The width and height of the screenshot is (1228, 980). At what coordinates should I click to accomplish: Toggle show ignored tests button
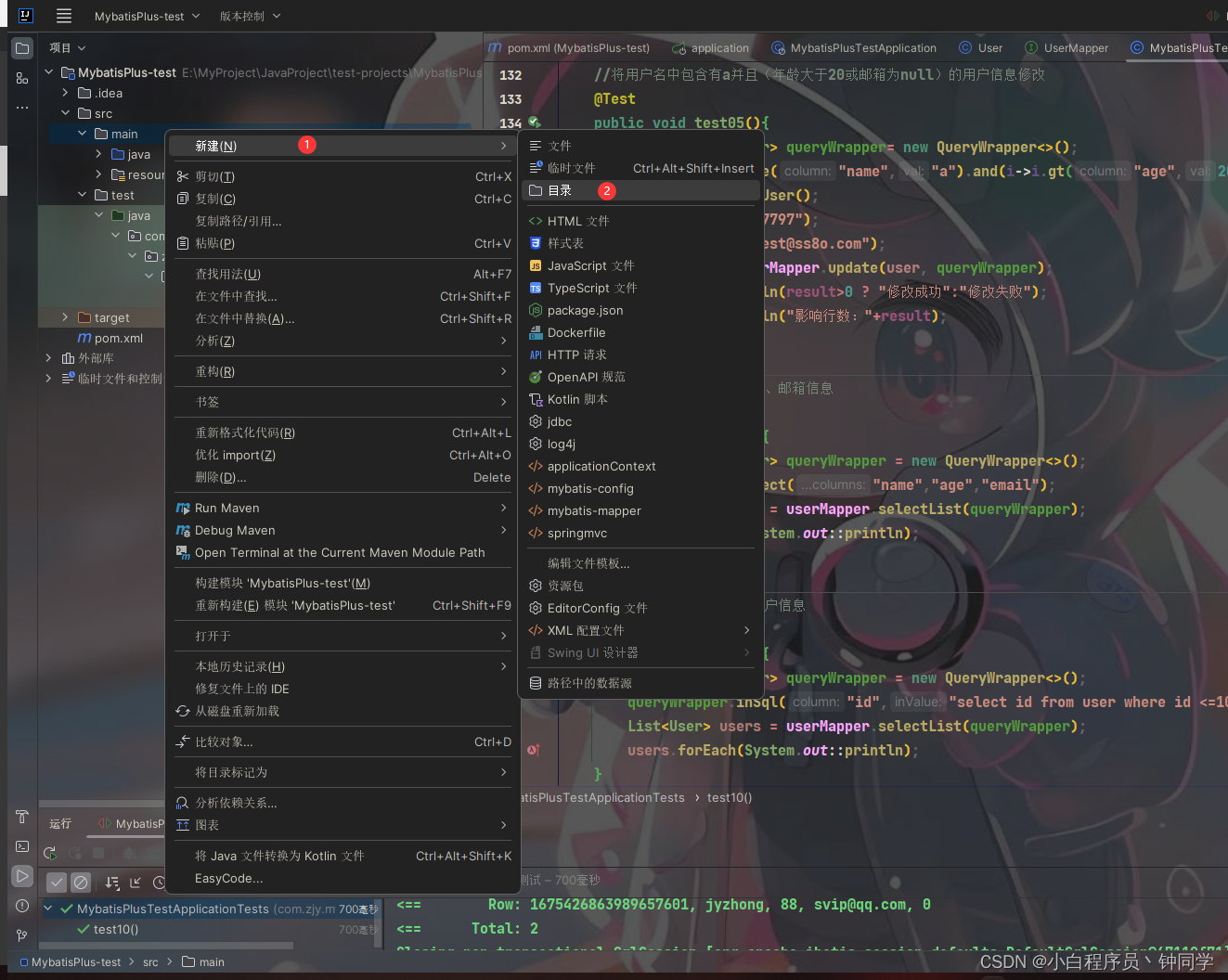coord(81,883)
